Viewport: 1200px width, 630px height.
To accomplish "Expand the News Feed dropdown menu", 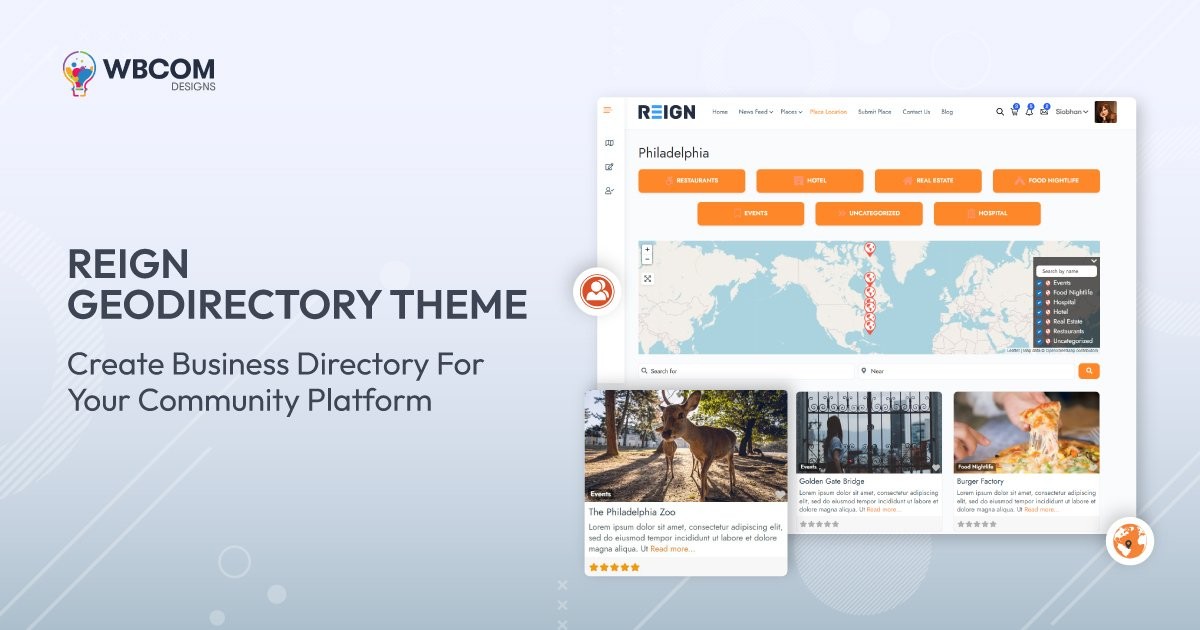I will point(755,112).
